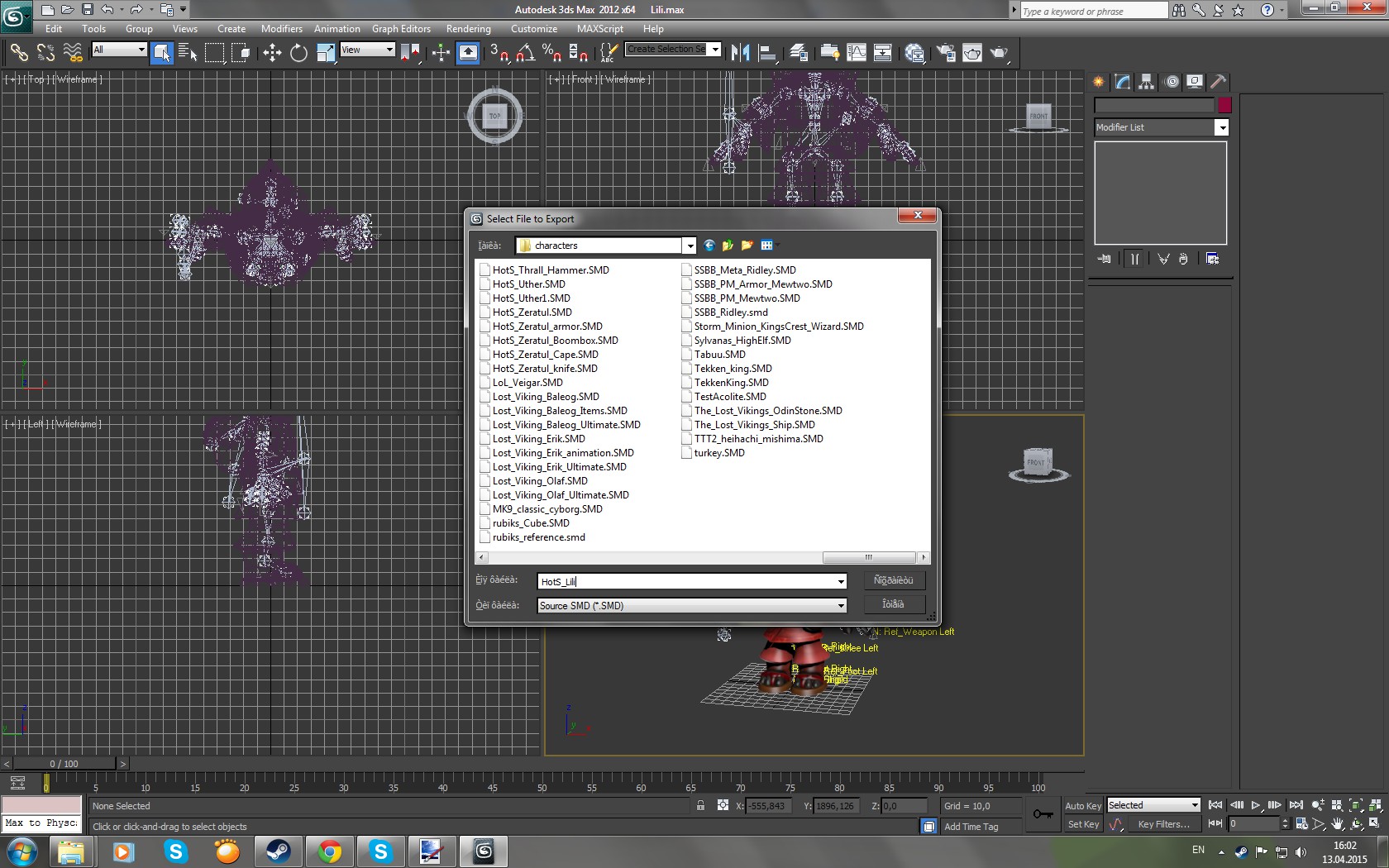The width and height of the screenshot is (1389, 868).
Task: Click the Set Keys key button
Action: [1043, 814]
